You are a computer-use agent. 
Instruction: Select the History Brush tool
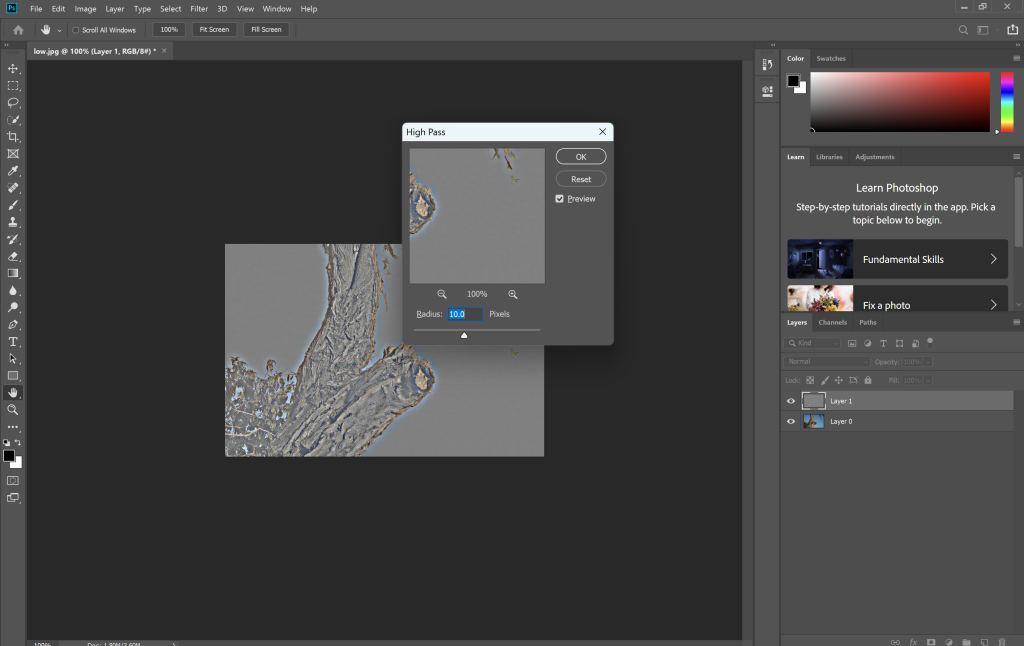(x=12, y=239)
